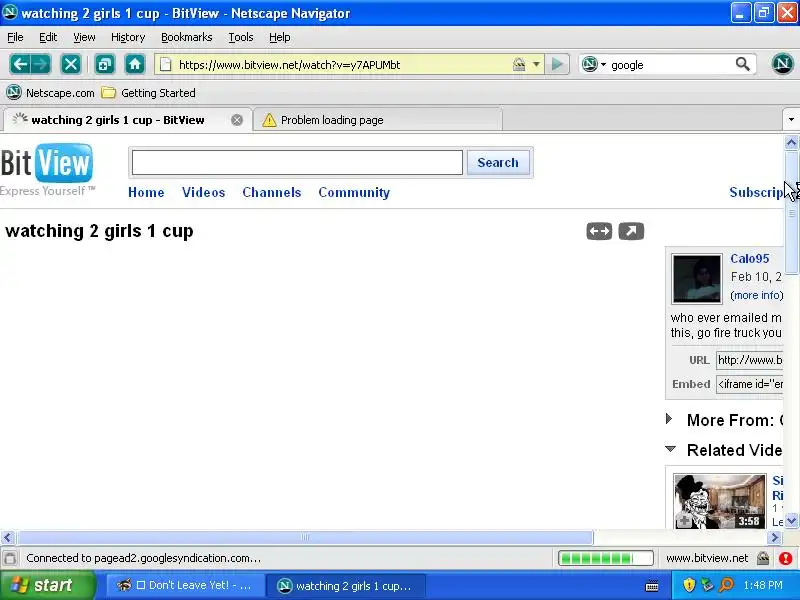Open address bar history dropdown arrow
The width and height of the screenshot is (800, 600).
(536, 64)
